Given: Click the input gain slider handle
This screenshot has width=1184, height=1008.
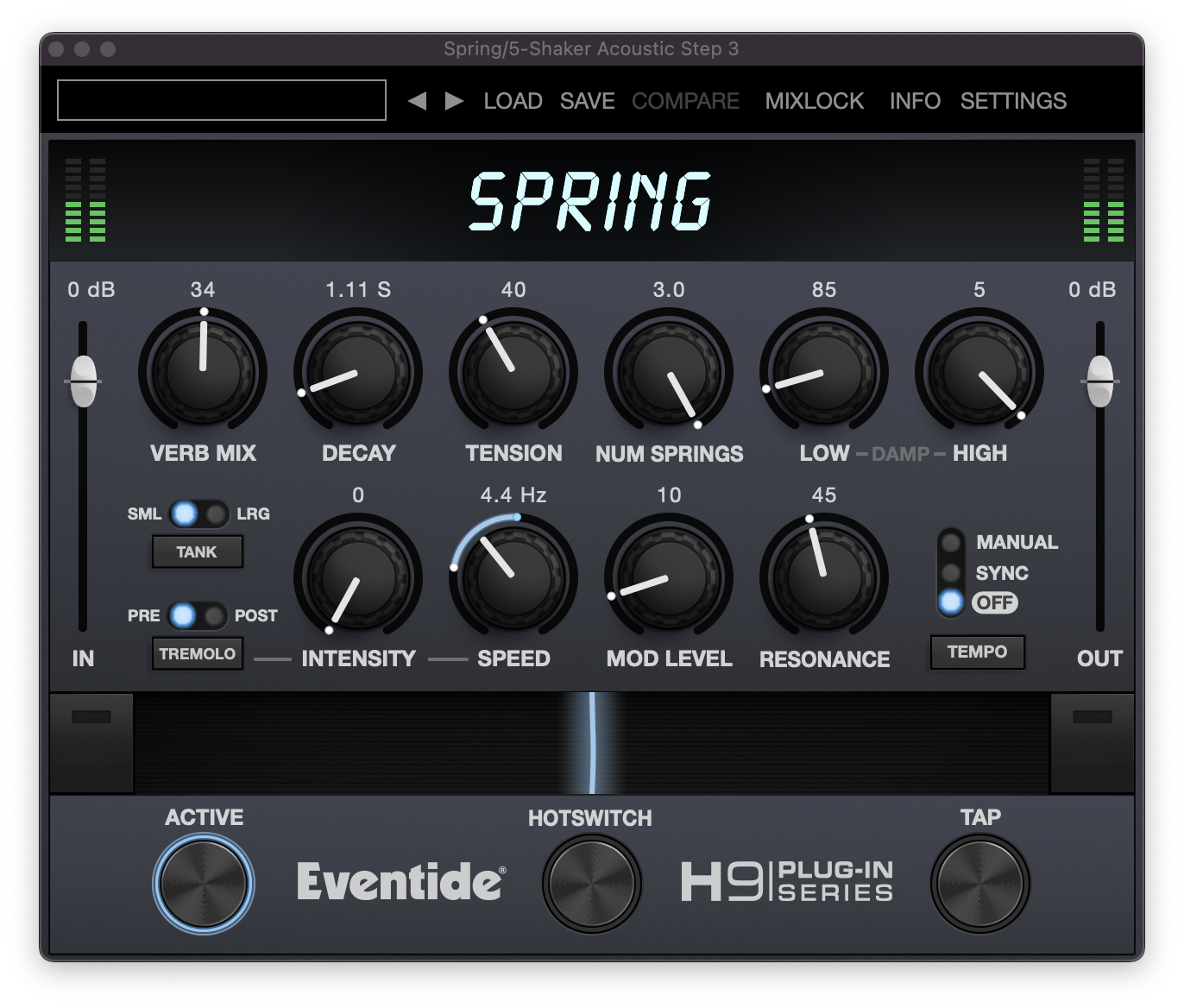Looking at the screenshot, I should 84,381.
